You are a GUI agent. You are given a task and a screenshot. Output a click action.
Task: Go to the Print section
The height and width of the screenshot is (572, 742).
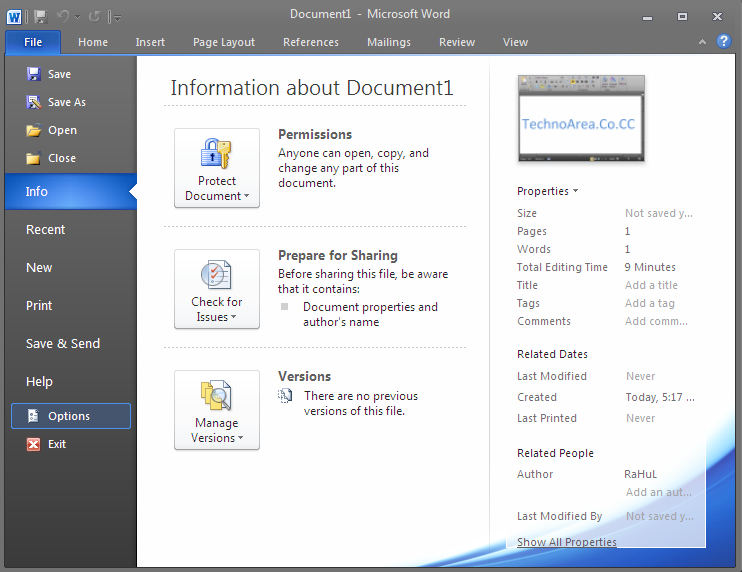click(39, 306)
